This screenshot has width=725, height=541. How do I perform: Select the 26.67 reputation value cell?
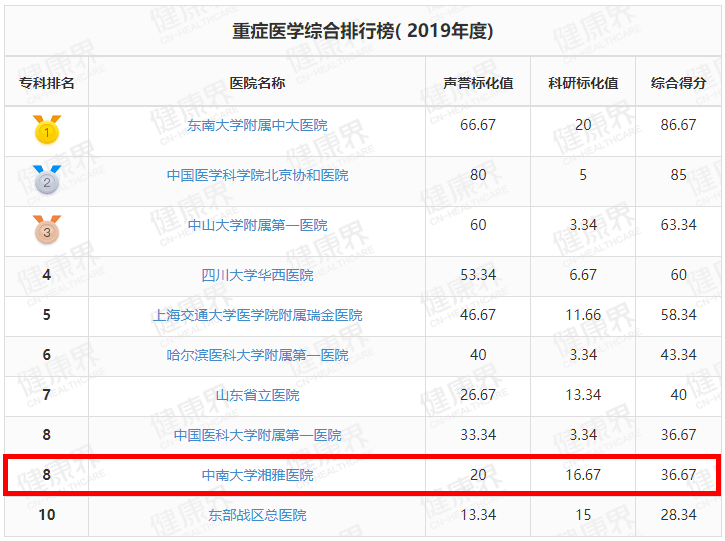pos(478,395)
